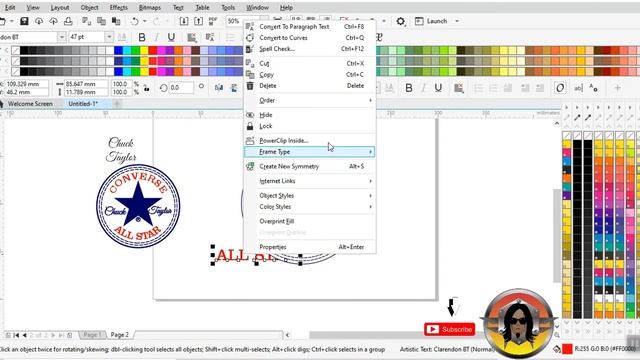This screenshot has width=640, height=360.
Task: Click the mirror vertically icon
Action: [x=234, y=88]
